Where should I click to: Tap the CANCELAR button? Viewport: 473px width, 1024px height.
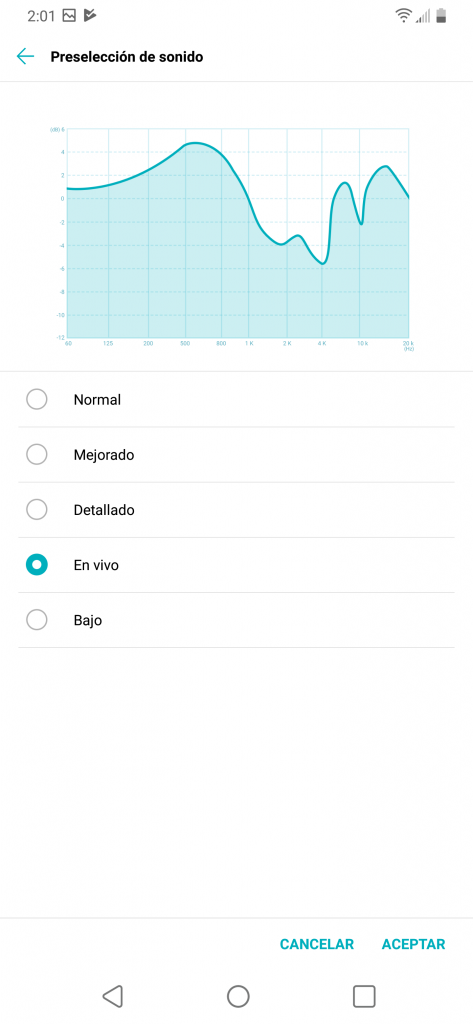tap(317, 944)
